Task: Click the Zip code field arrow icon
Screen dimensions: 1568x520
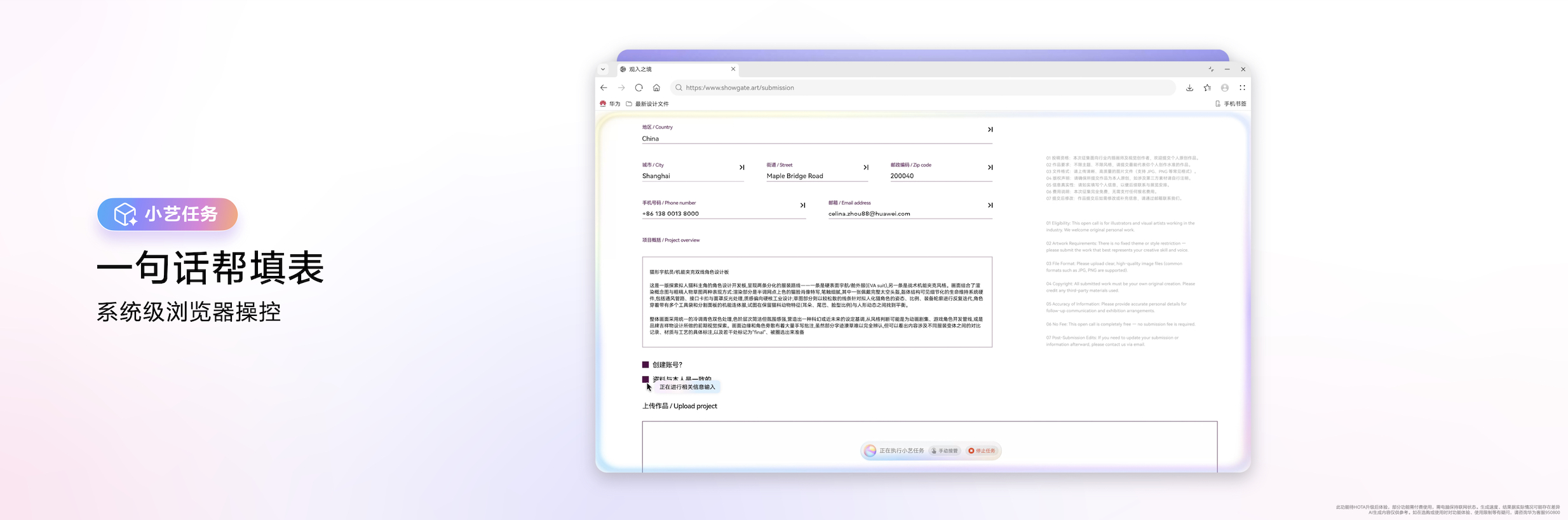Action: coord(990,167)
